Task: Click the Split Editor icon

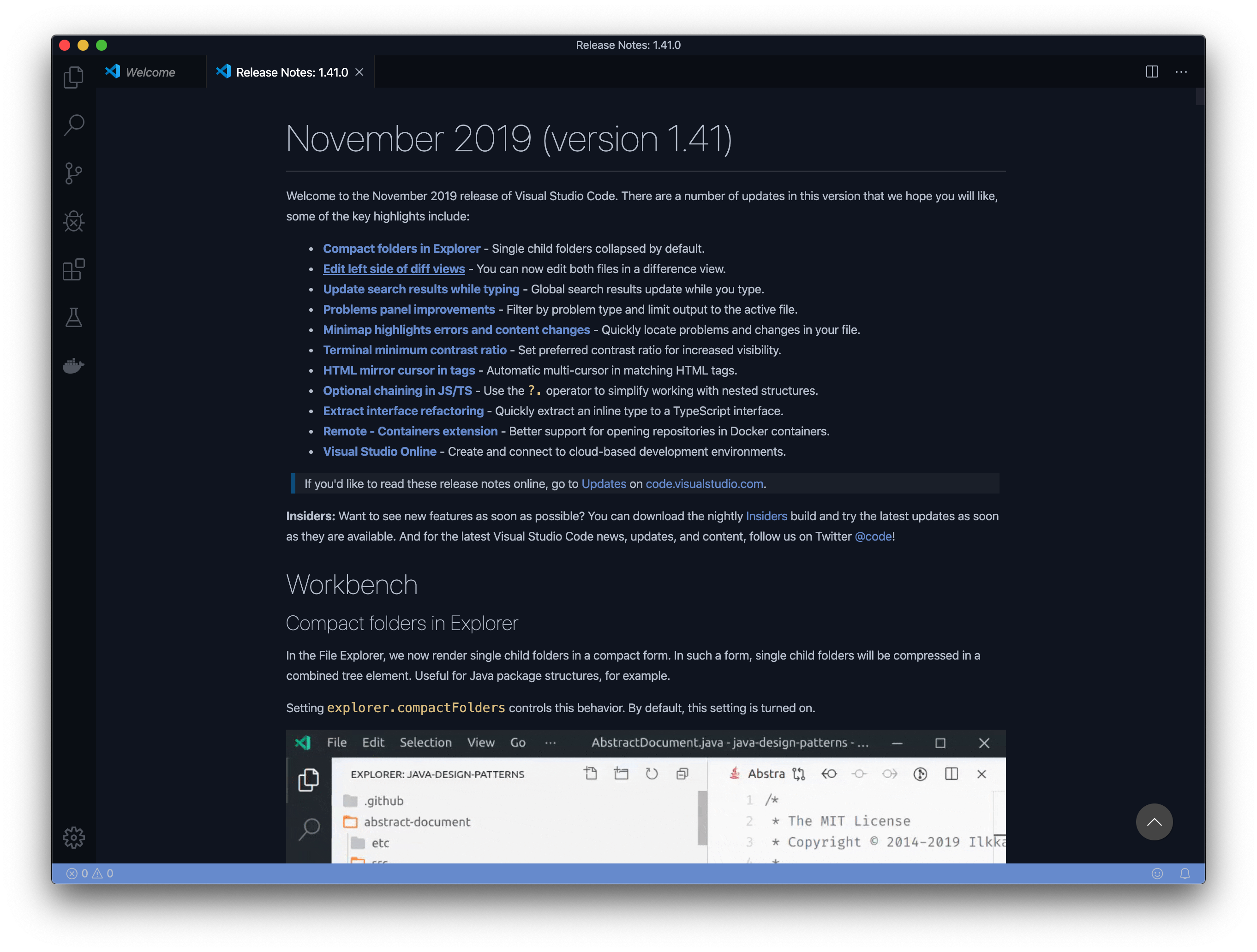Action: (x=1152, y=72)
